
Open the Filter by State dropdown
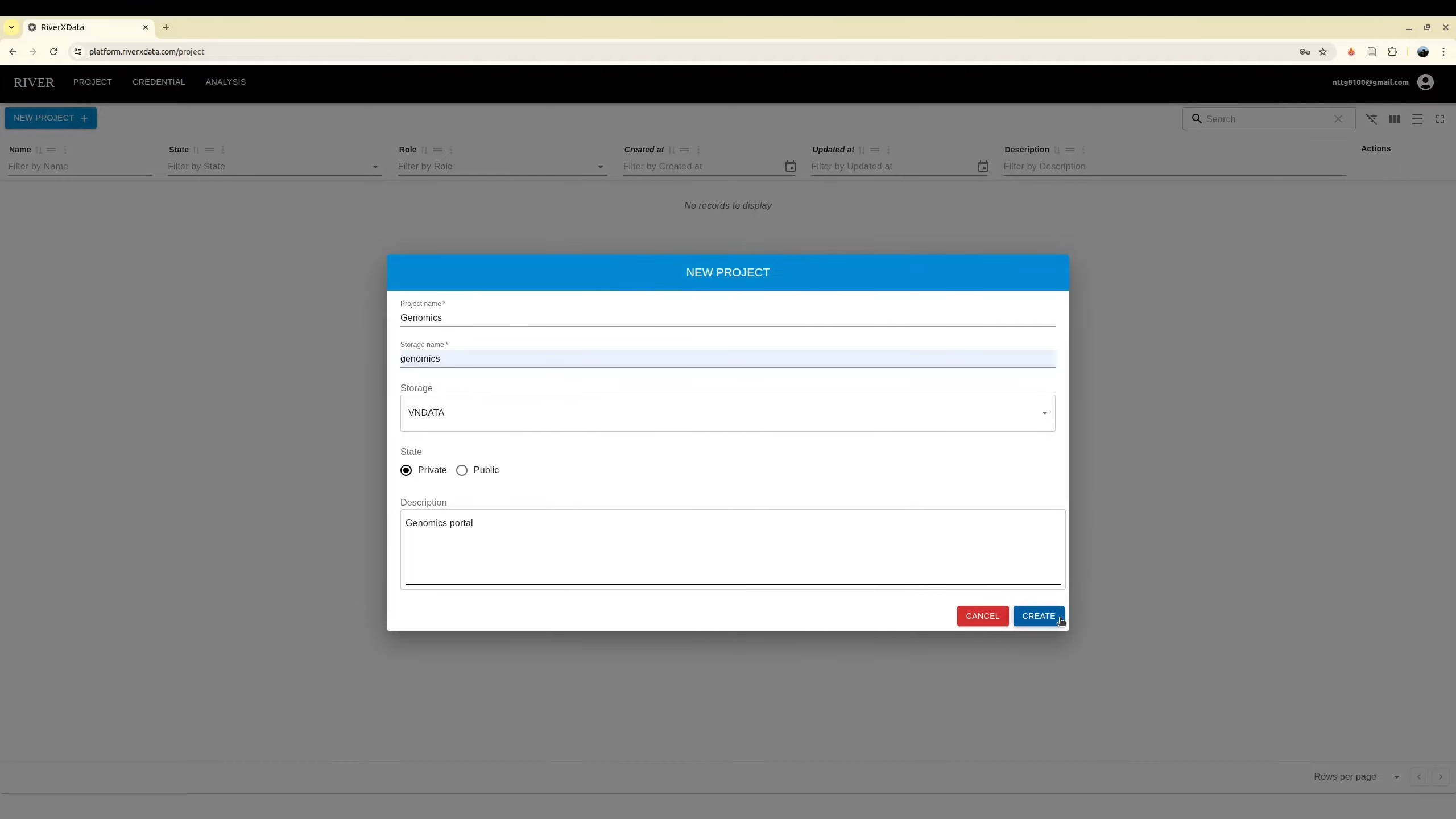click(274, 167)
